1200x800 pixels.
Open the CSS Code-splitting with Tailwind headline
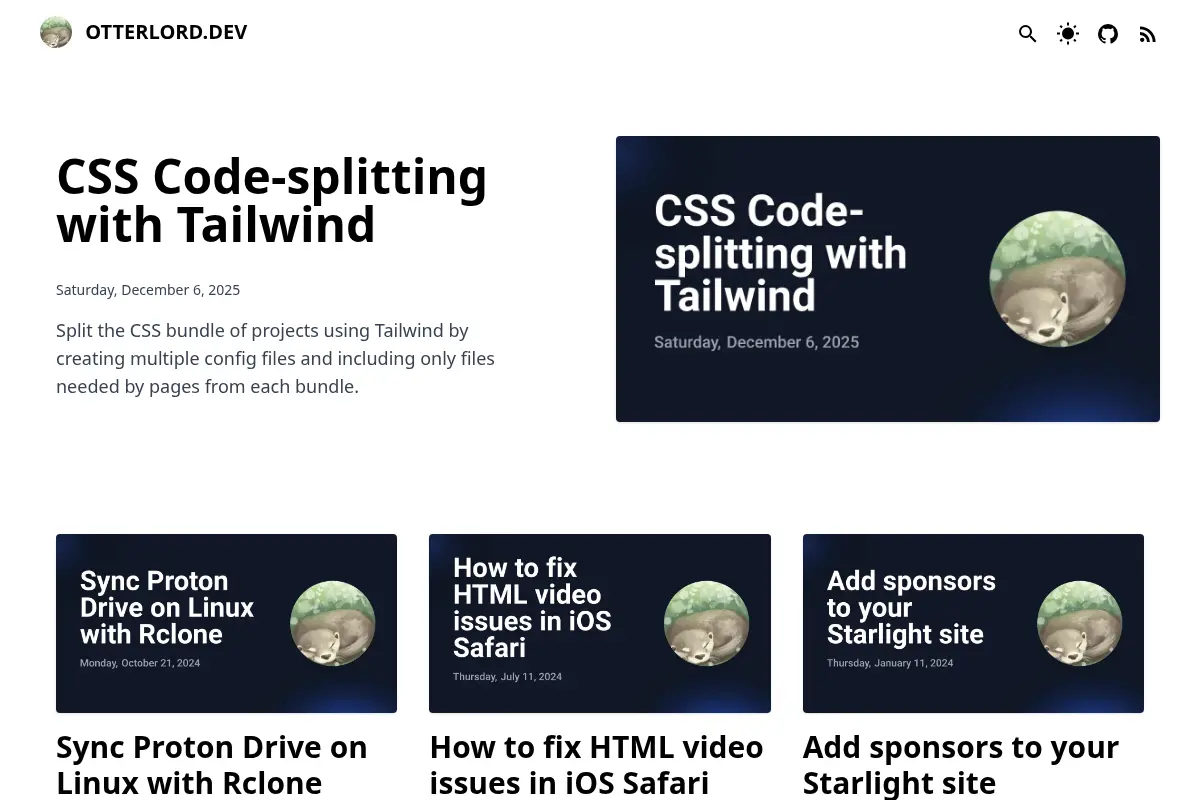click(272, 200)
